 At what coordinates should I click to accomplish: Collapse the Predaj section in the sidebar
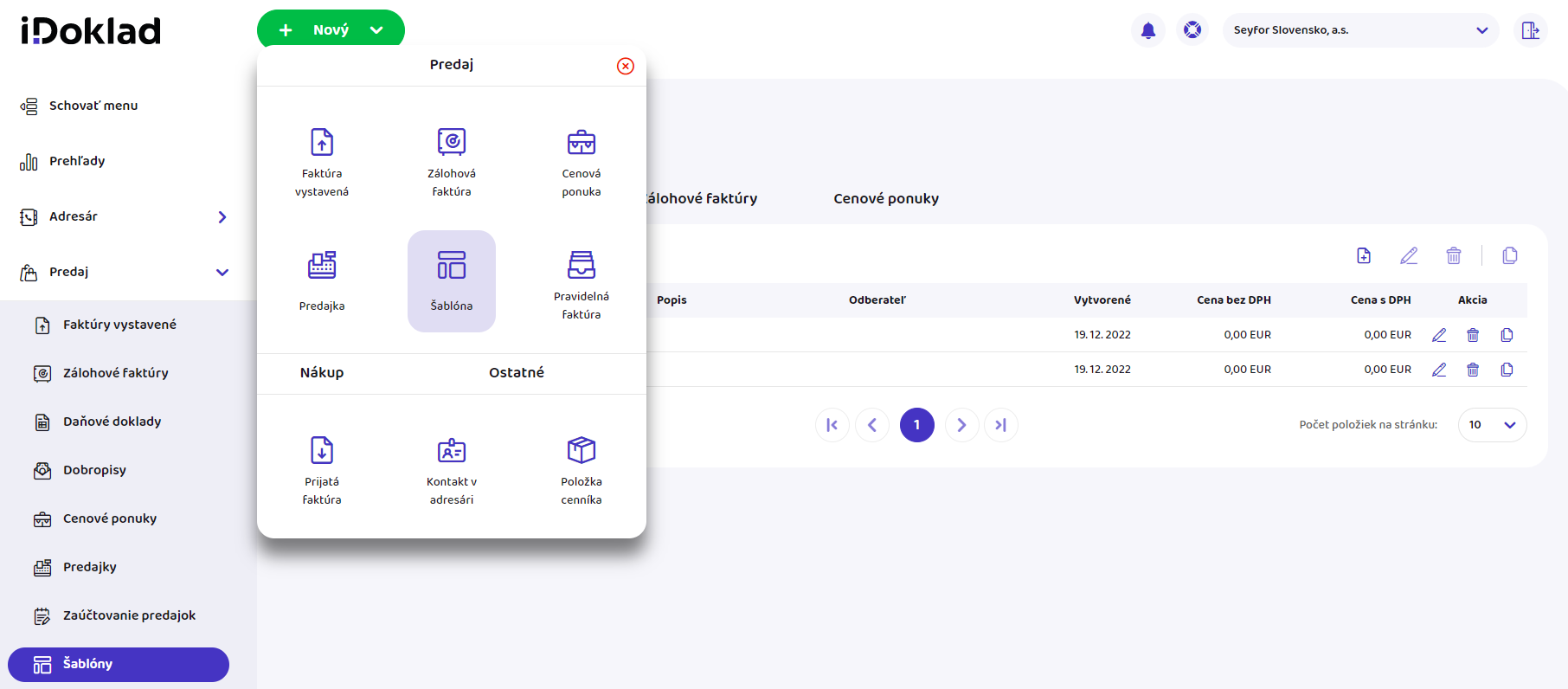222,272
